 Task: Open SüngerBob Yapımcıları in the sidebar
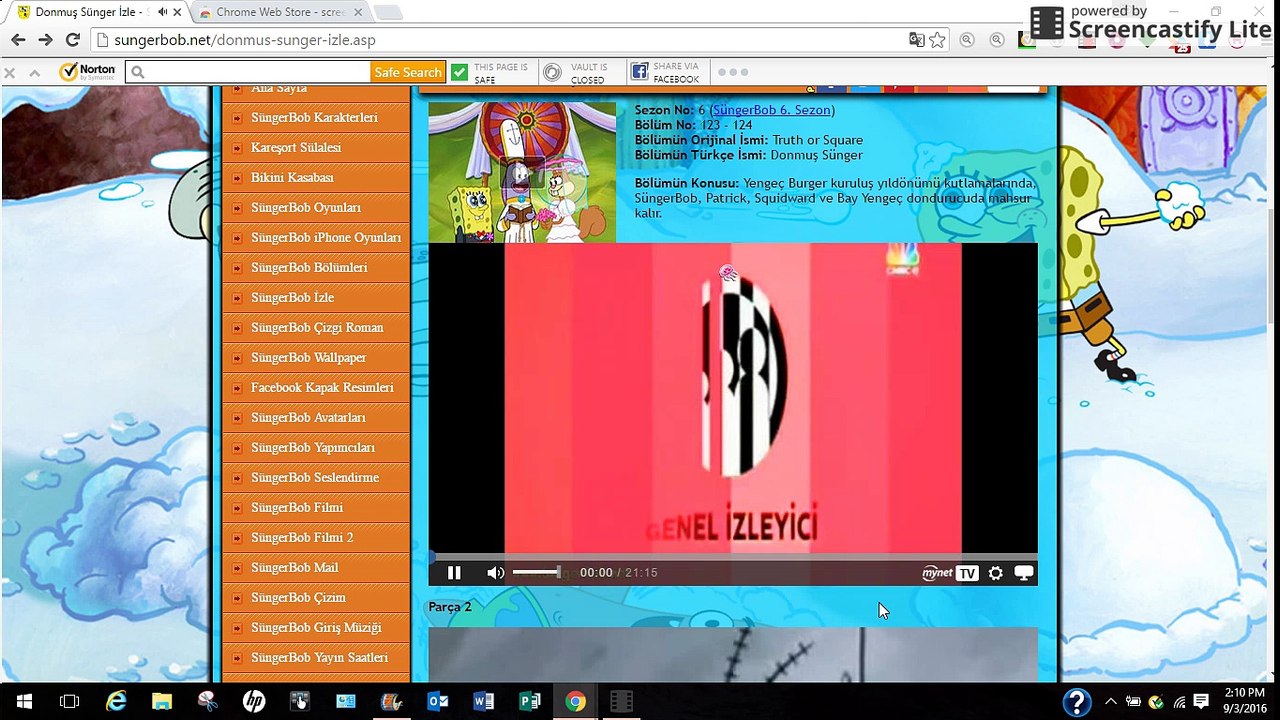pyautogui.click(x=316, y=447)
